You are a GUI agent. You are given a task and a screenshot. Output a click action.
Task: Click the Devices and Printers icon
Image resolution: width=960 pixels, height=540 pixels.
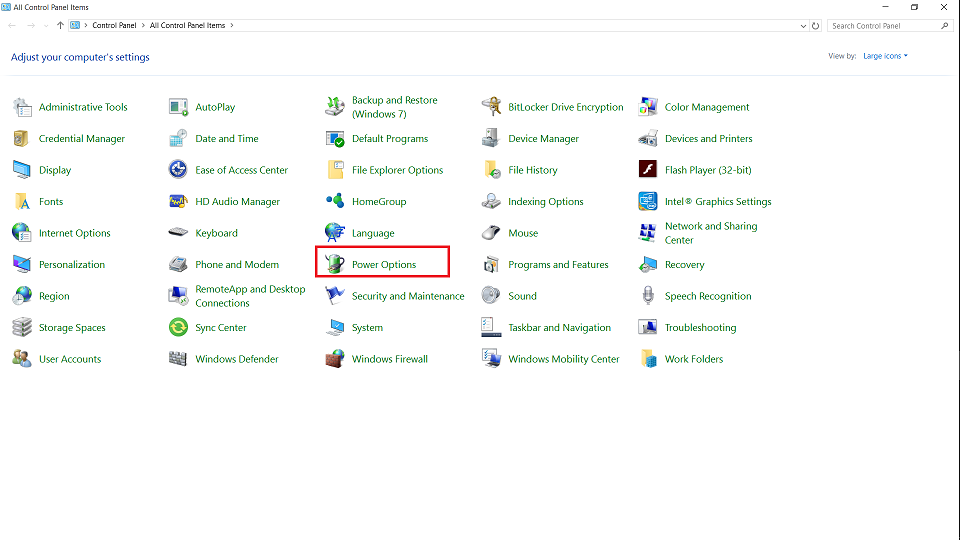[648, 138]
